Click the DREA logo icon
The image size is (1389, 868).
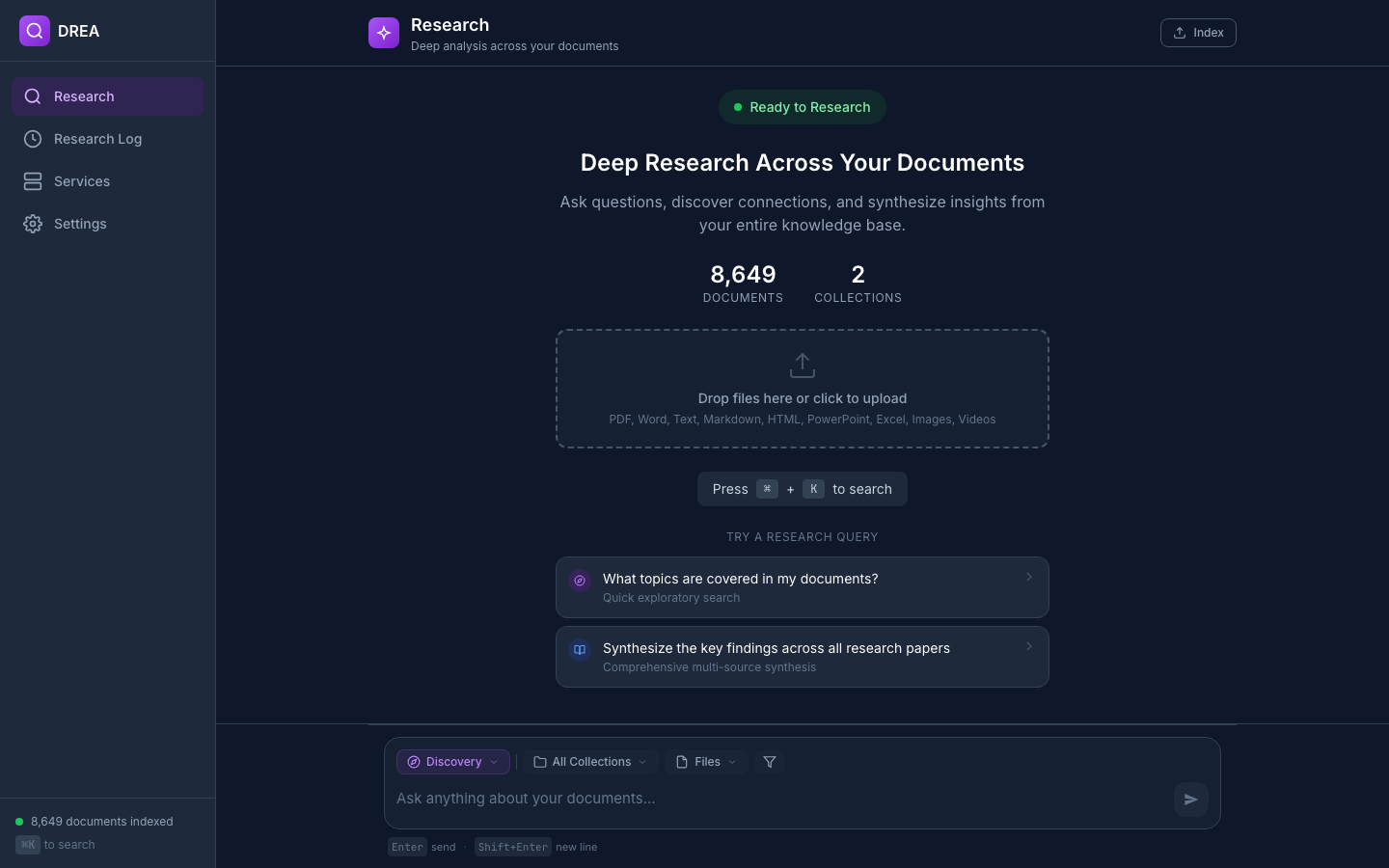click(x=34, y=31)
